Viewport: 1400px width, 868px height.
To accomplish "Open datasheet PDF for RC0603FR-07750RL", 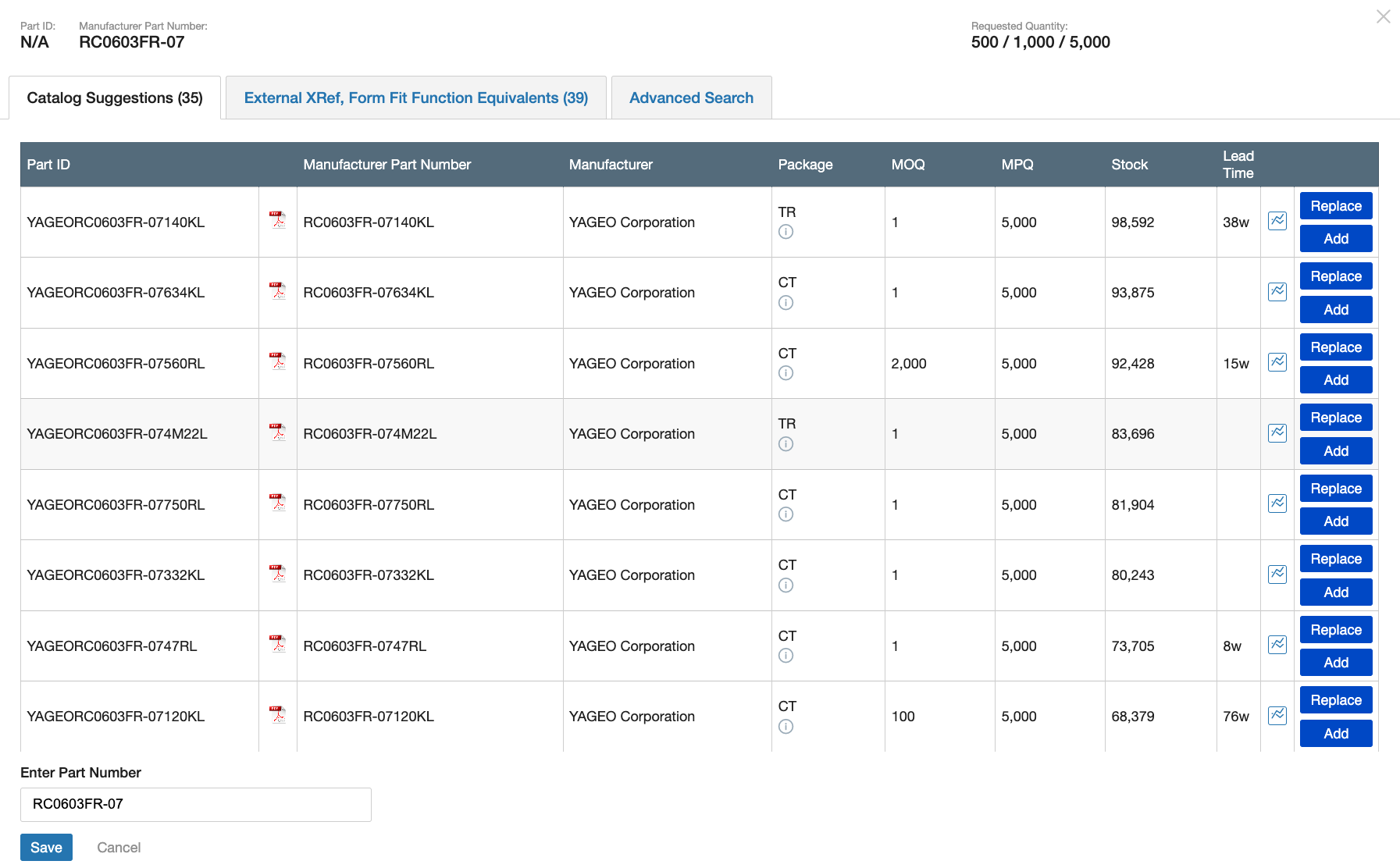I will [x=277, y=502].
